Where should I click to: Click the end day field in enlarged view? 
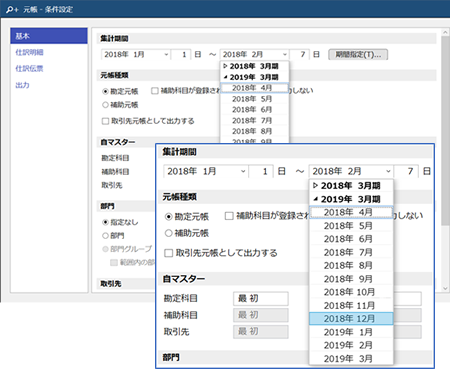407,171
